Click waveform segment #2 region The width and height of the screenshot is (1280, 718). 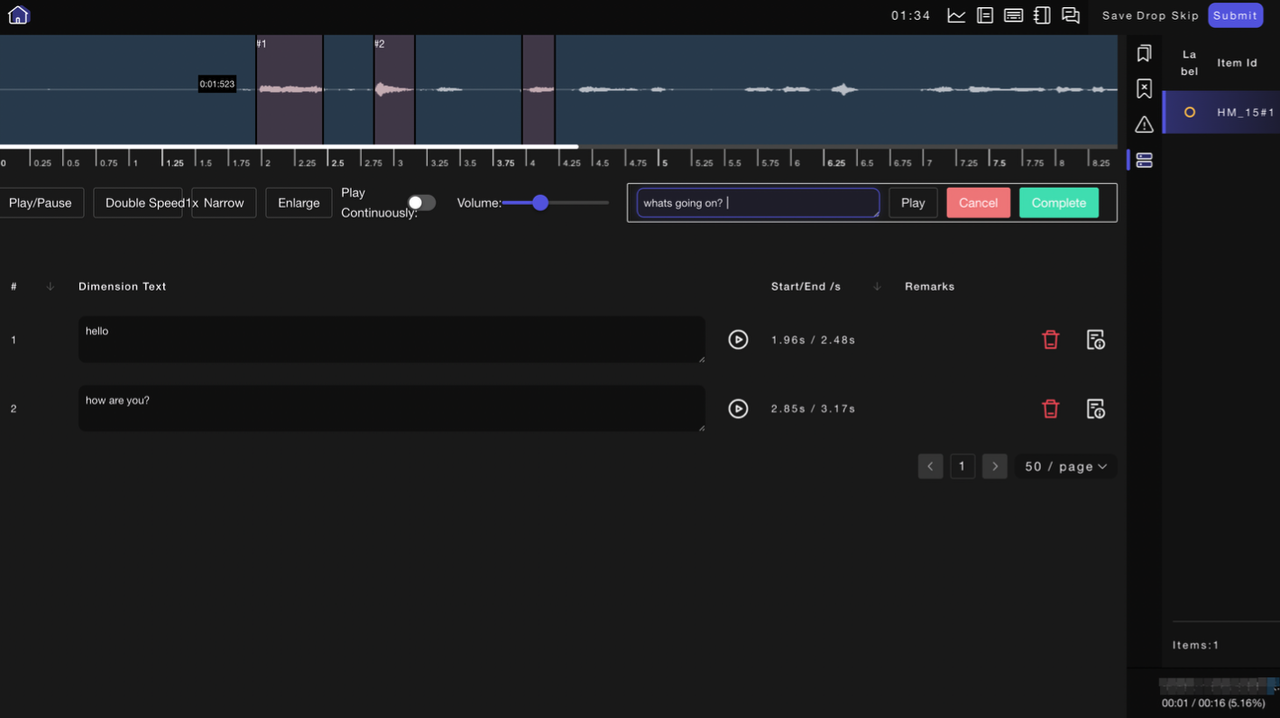[394, 90]
